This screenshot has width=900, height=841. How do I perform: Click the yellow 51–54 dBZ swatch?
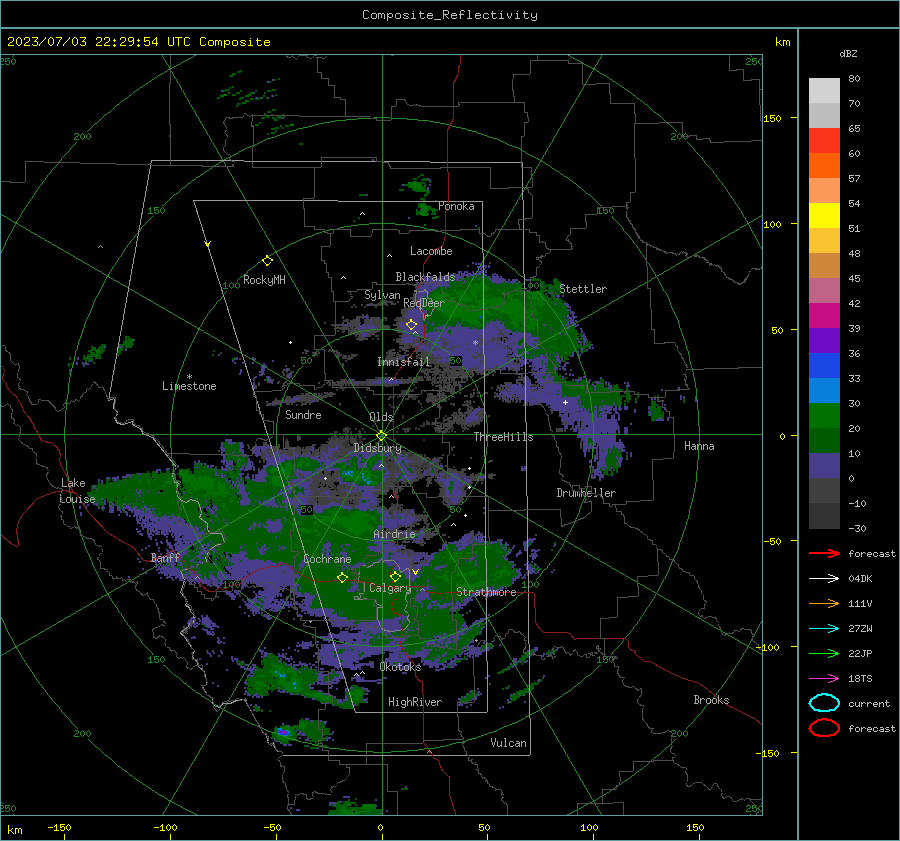[824, 216]
